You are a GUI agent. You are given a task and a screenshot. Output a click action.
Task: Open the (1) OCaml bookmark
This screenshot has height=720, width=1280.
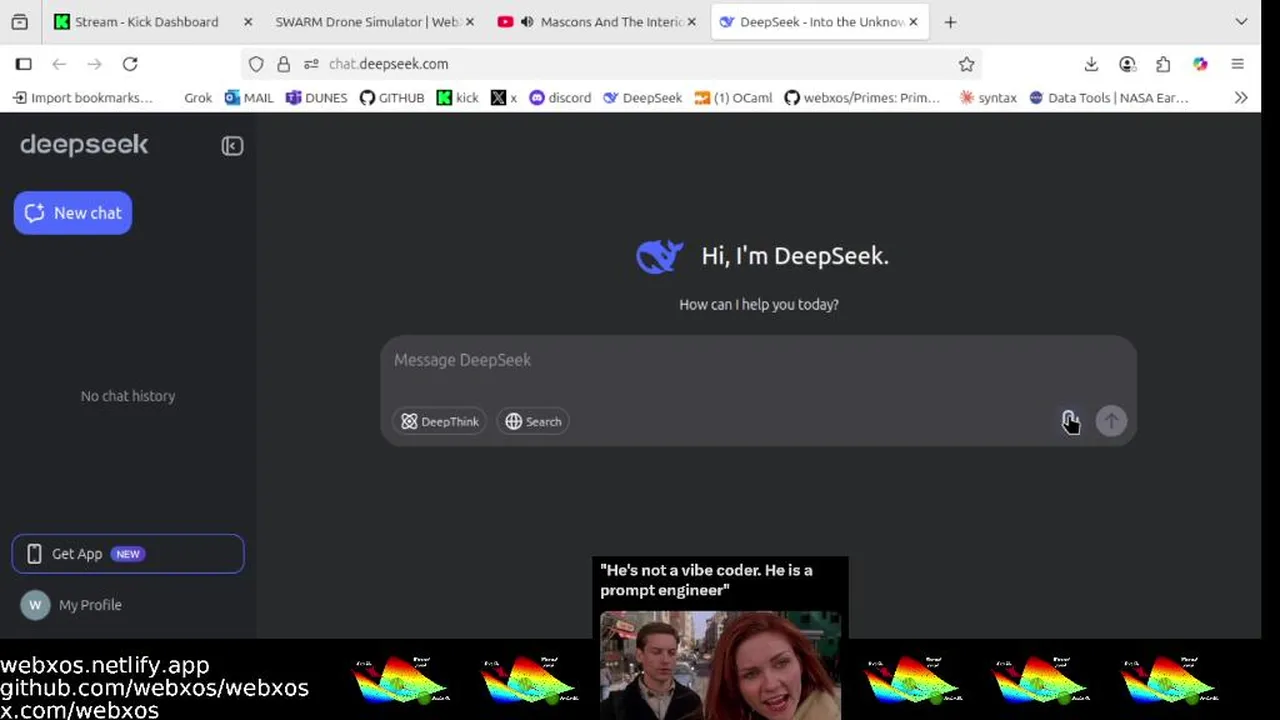click(x=733, y=98)
